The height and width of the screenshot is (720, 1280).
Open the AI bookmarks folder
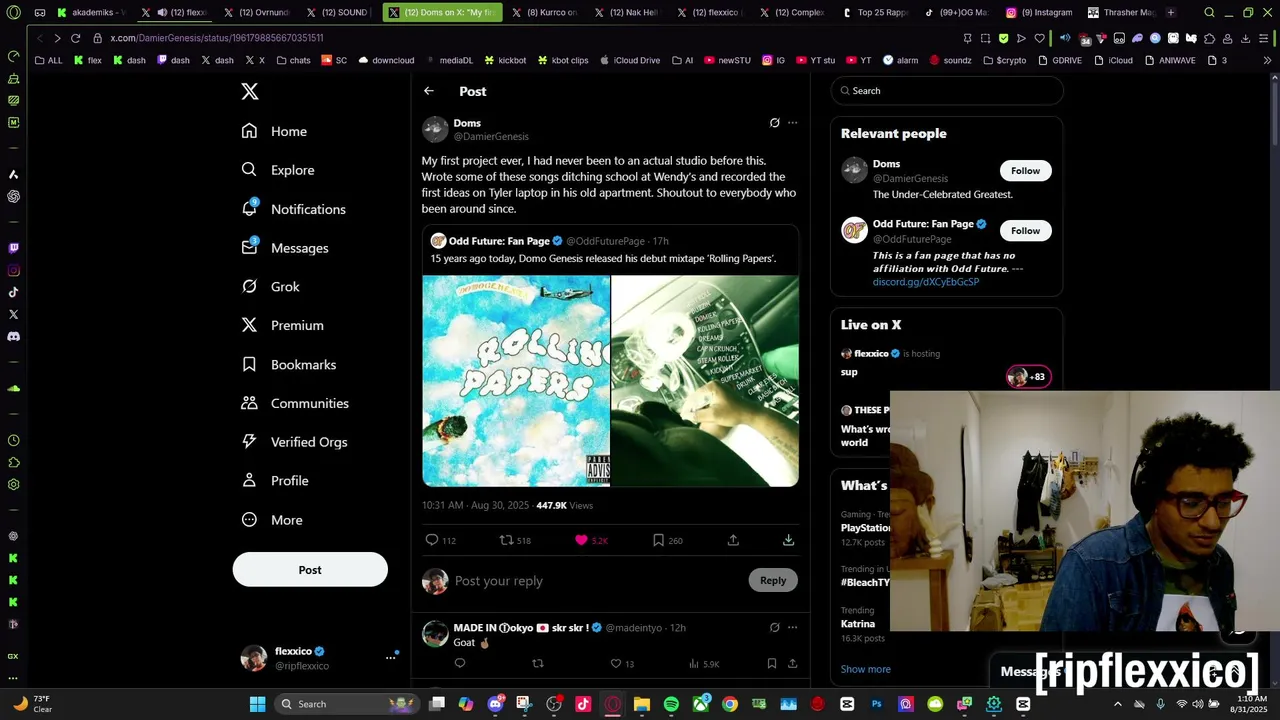pyautogui.click(x=682, y=60)
